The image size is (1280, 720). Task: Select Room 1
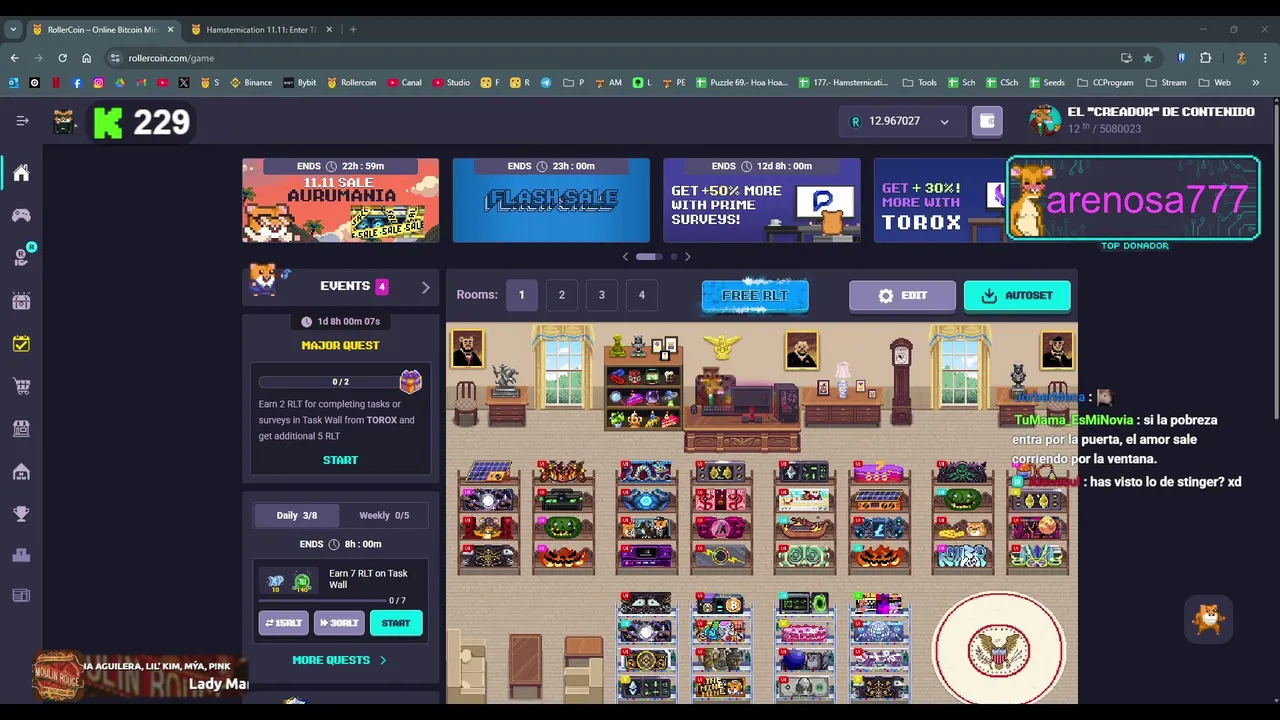(x=521, y=295)
